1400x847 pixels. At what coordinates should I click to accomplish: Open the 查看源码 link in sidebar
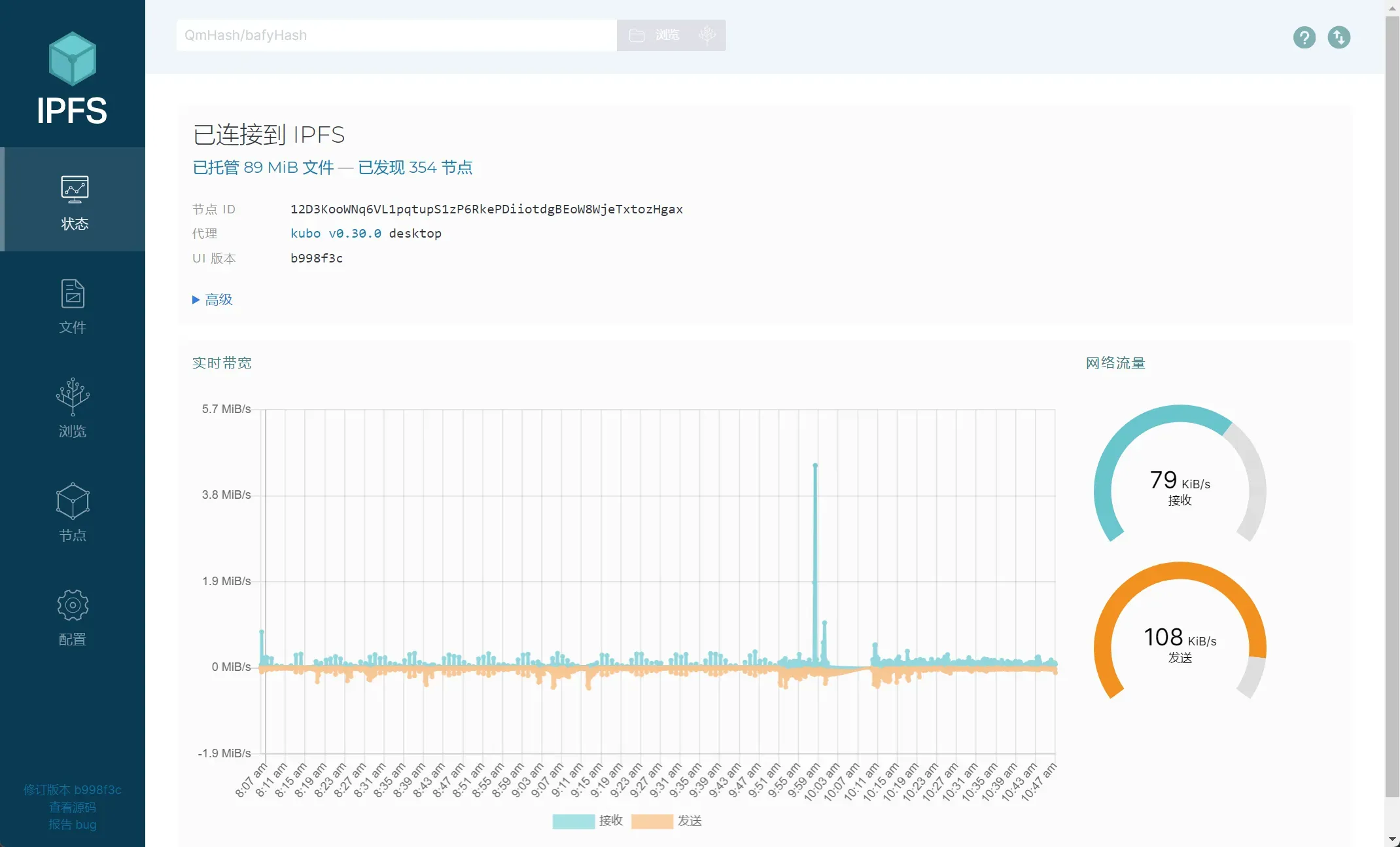click(x=73, y=807)
